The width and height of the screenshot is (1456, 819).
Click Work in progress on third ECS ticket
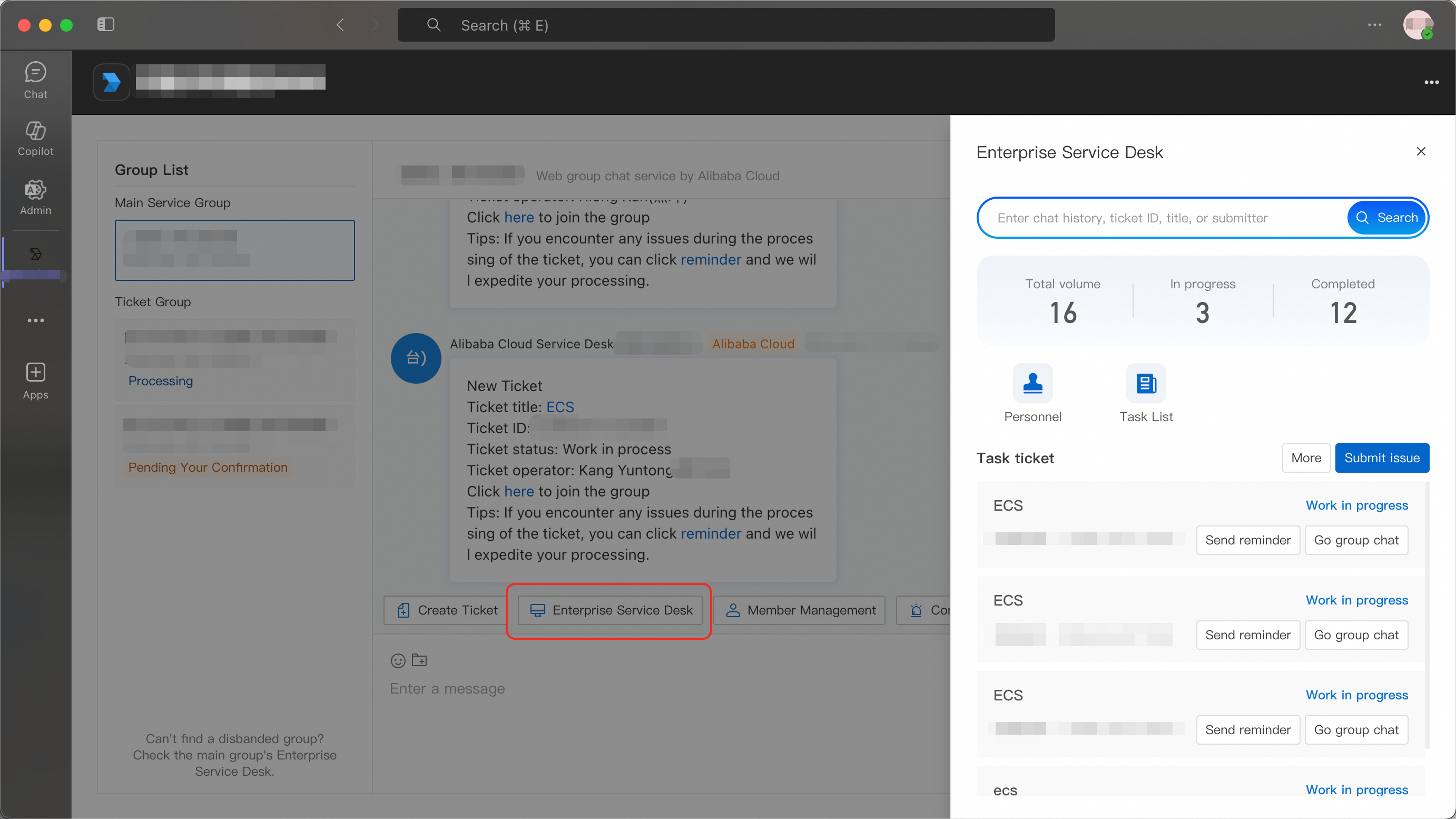click(x=1356, y=695)
